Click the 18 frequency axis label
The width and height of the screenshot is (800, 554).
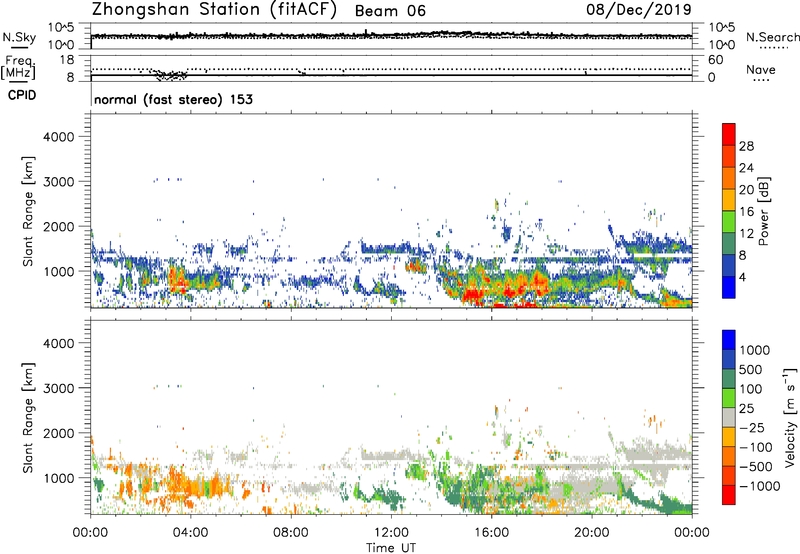pos(67,60)
